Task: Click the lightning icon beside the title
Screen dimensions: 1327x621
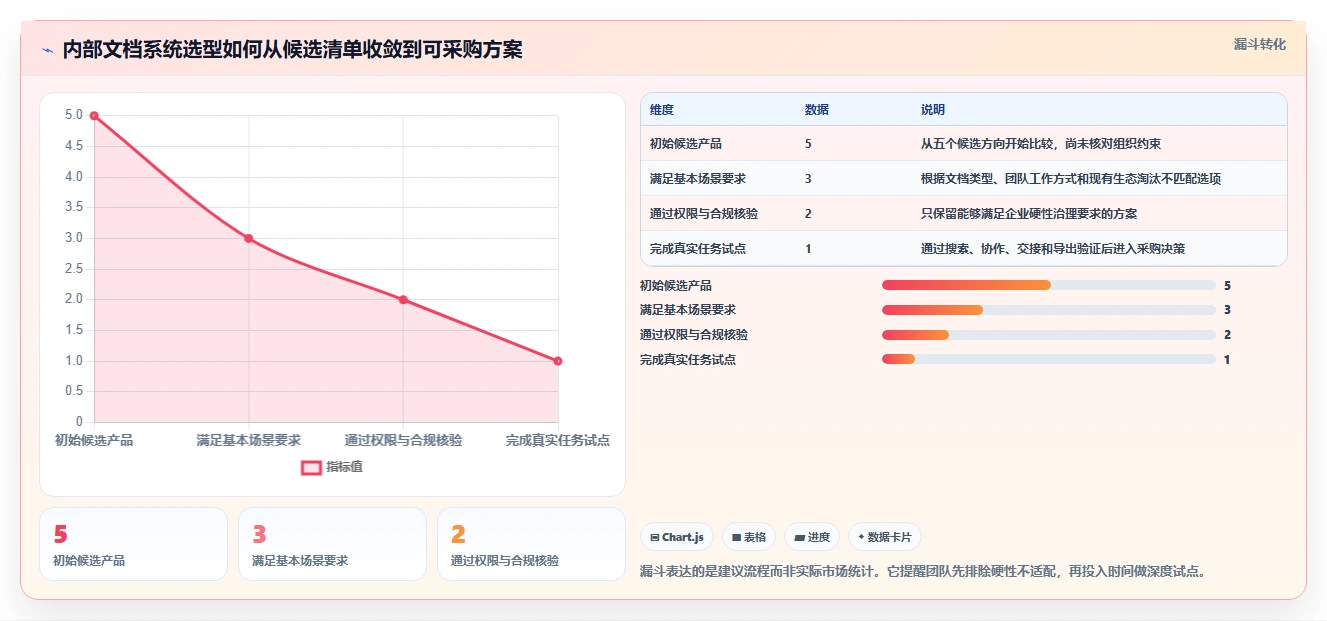Action: 48,50
